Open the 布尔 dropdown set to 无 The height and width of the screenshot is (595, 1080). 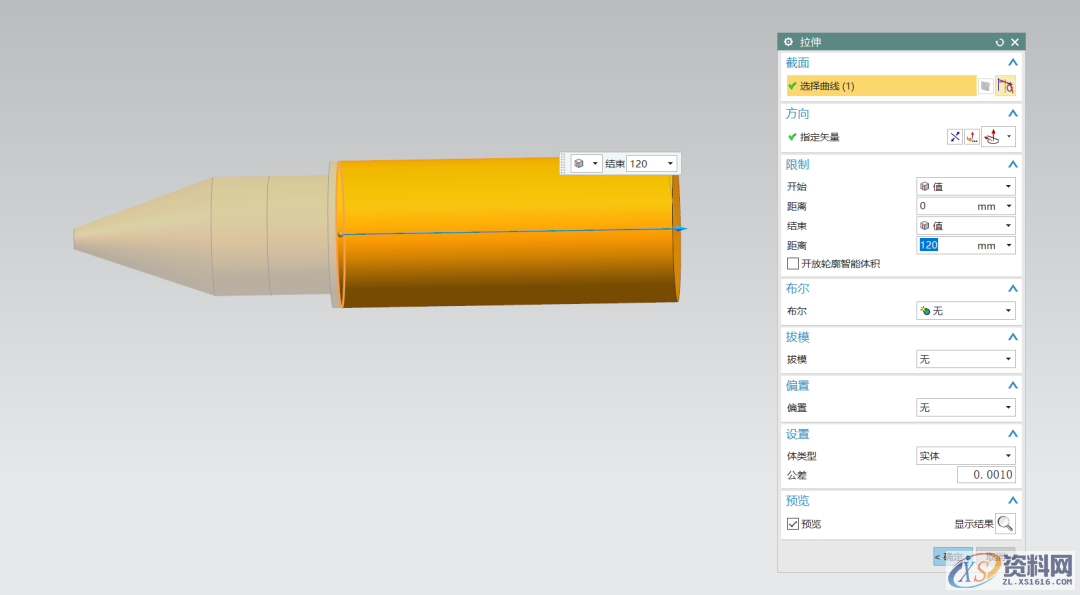[x=965, y=311]
